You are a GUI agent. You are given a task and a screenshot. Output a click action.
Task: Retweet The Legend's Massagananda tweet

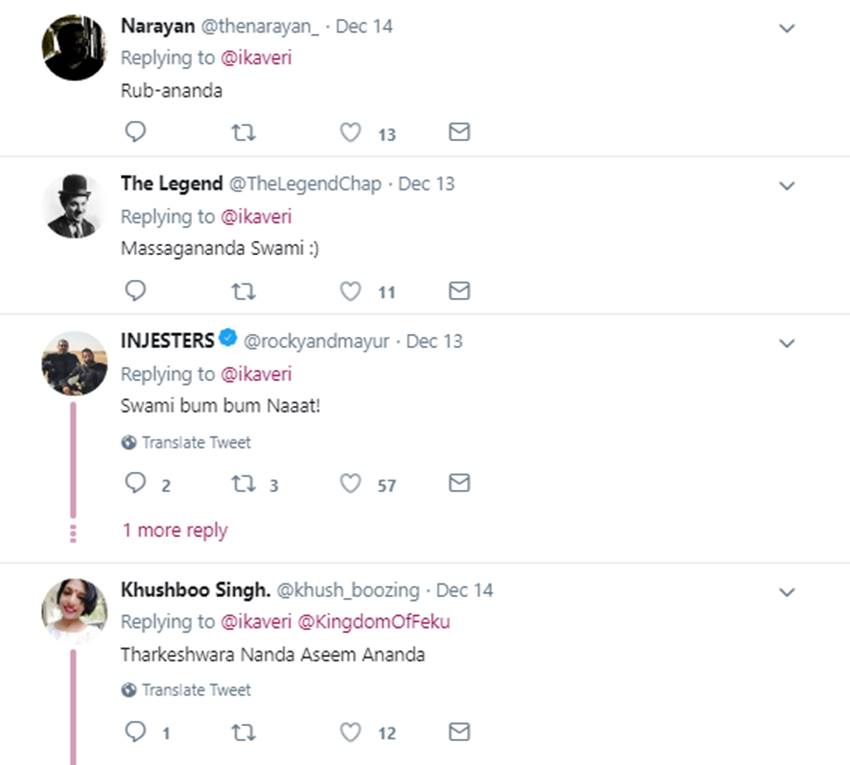243,291
